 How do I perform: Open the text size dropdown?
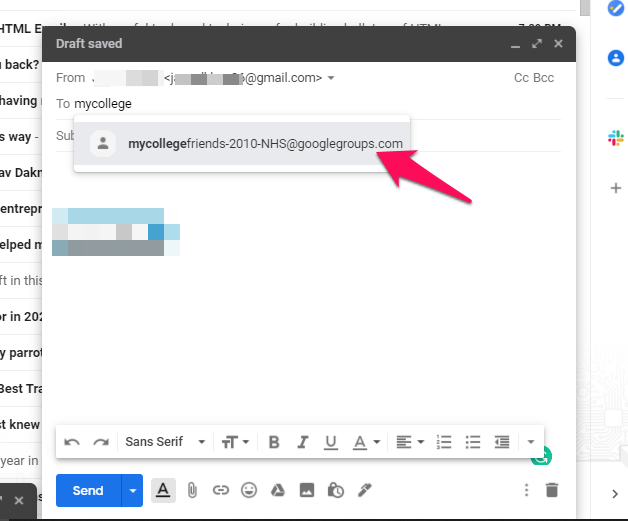[236, 442]
